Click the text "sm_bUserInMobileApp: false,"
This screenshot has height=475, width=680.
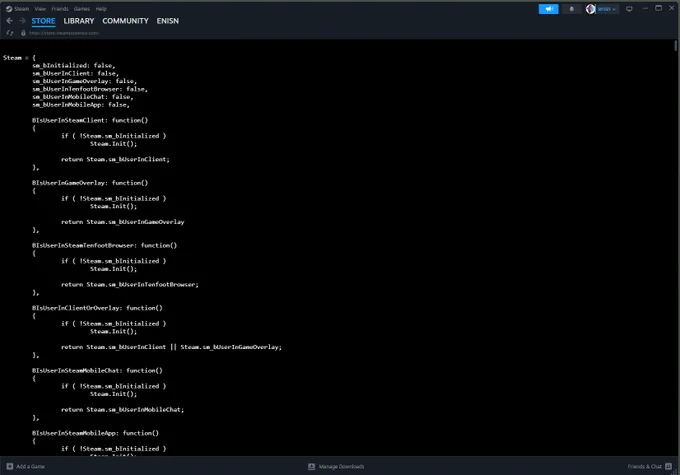[x=81, y=105]
